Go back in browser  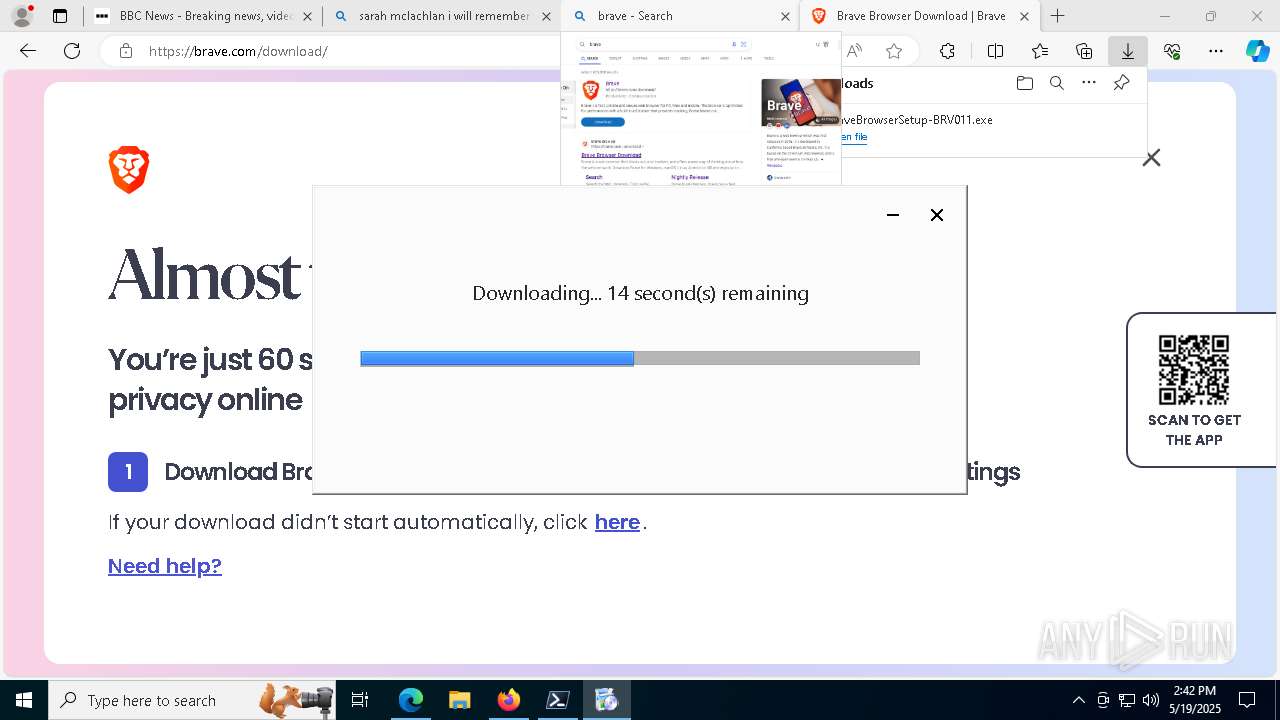[28, 51]
